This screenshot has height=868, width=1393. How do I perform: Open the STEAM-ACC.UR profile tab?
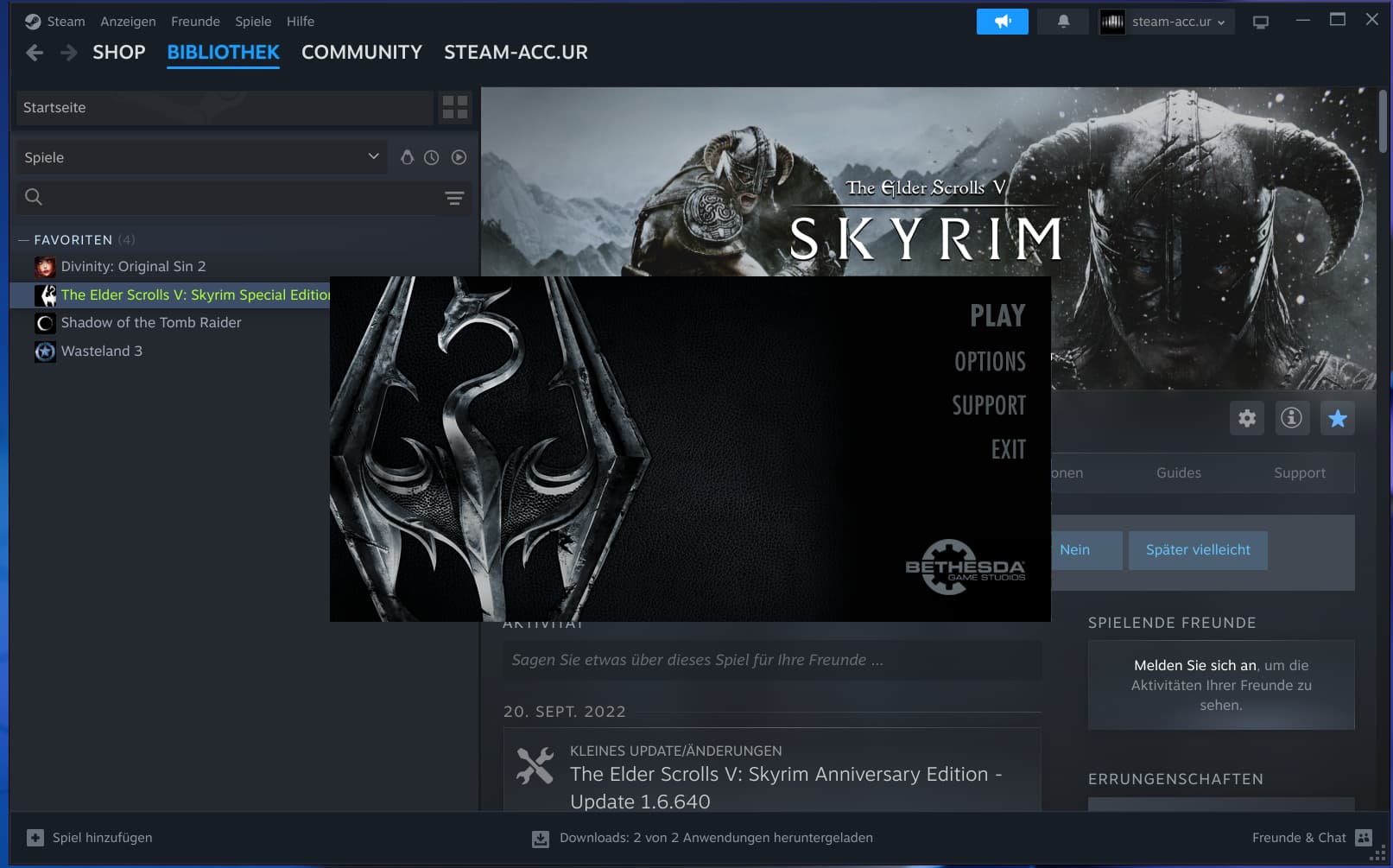516,52
